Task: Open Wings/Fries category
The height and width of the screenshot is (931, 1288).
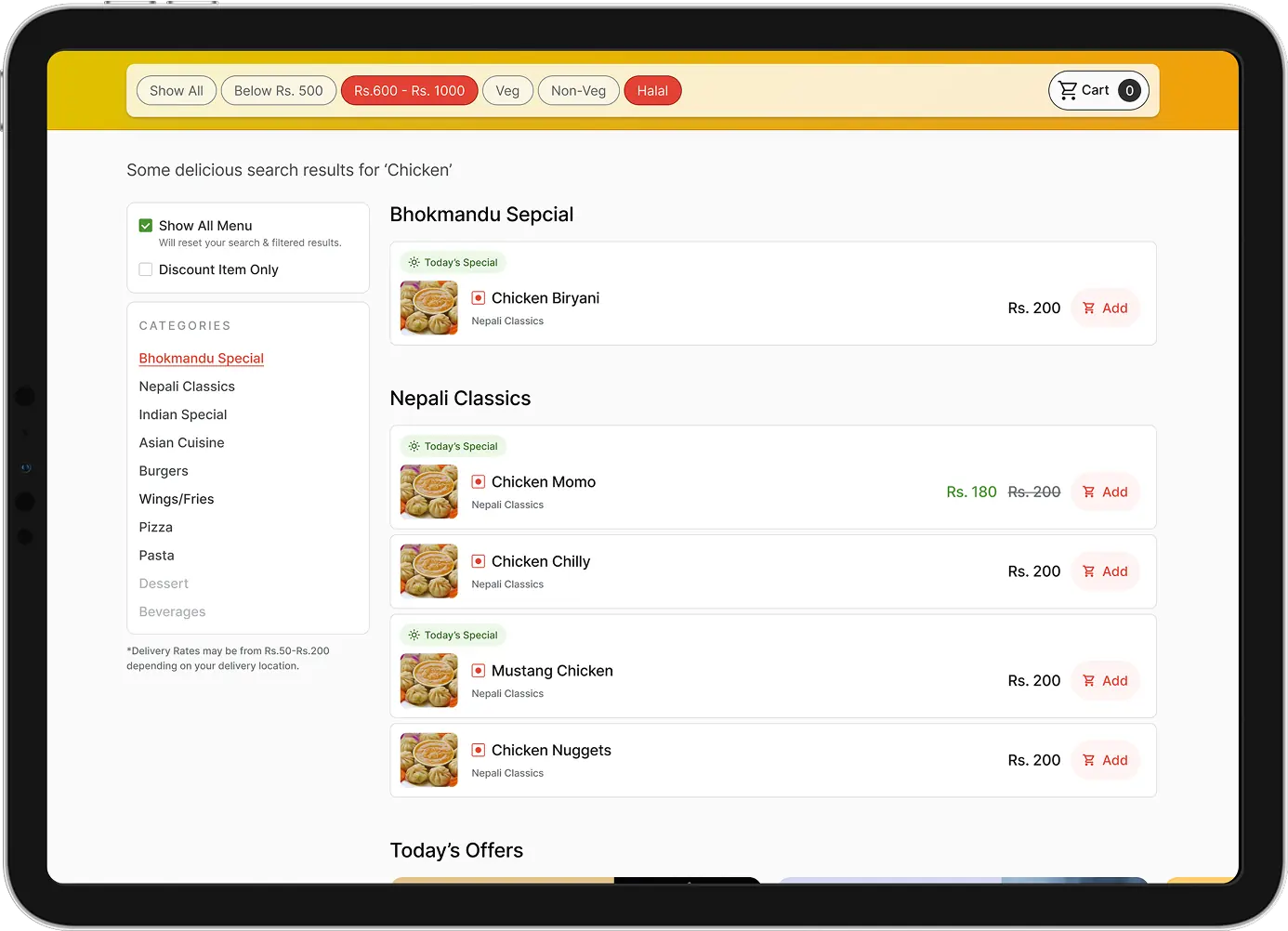Action: point(177,499)
